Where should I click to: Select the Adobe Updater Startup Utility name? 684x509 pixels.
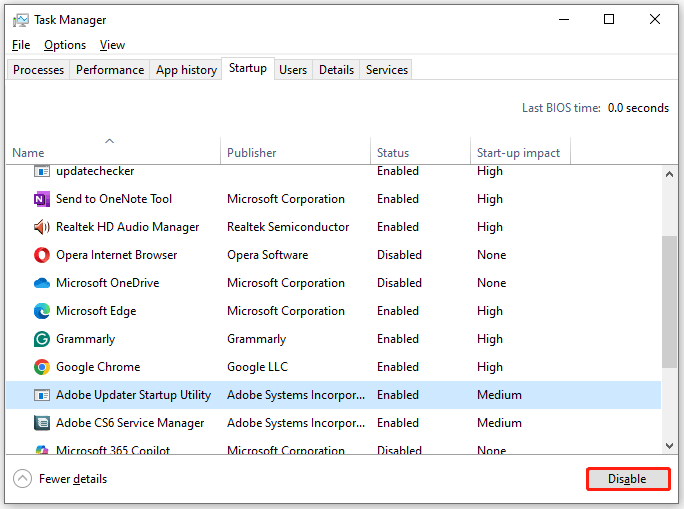click(133, 395)
